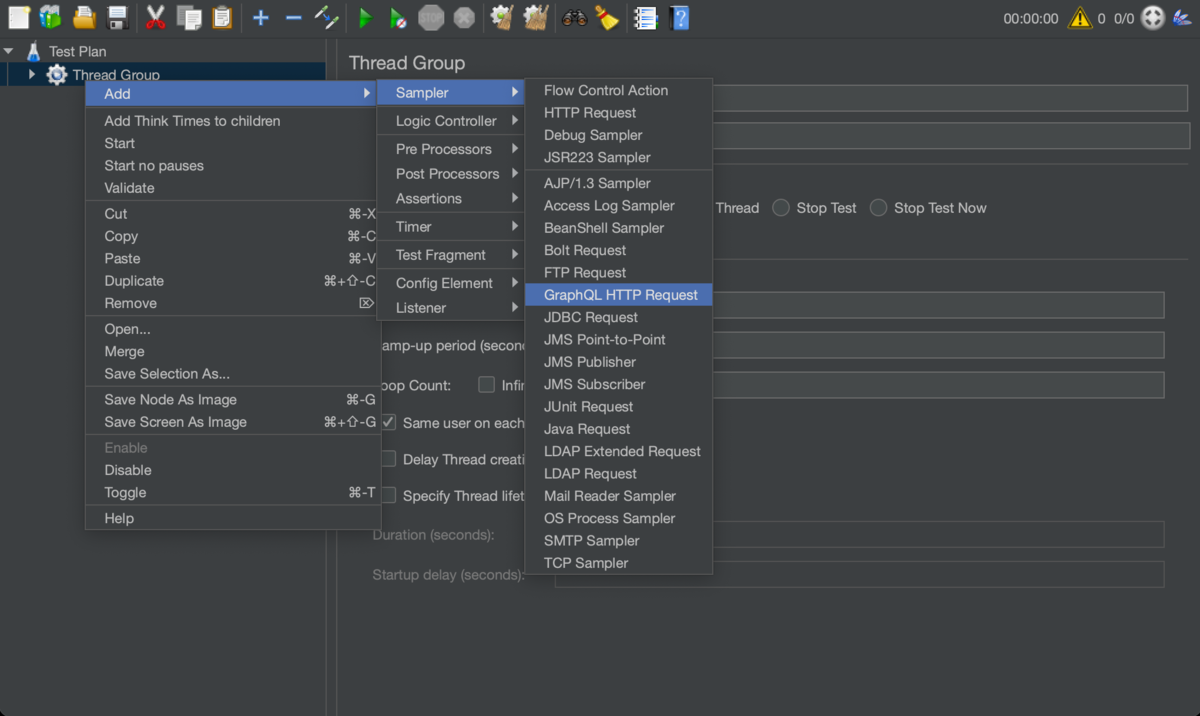Click the Shutdown grey X icon

pos(463,17)
